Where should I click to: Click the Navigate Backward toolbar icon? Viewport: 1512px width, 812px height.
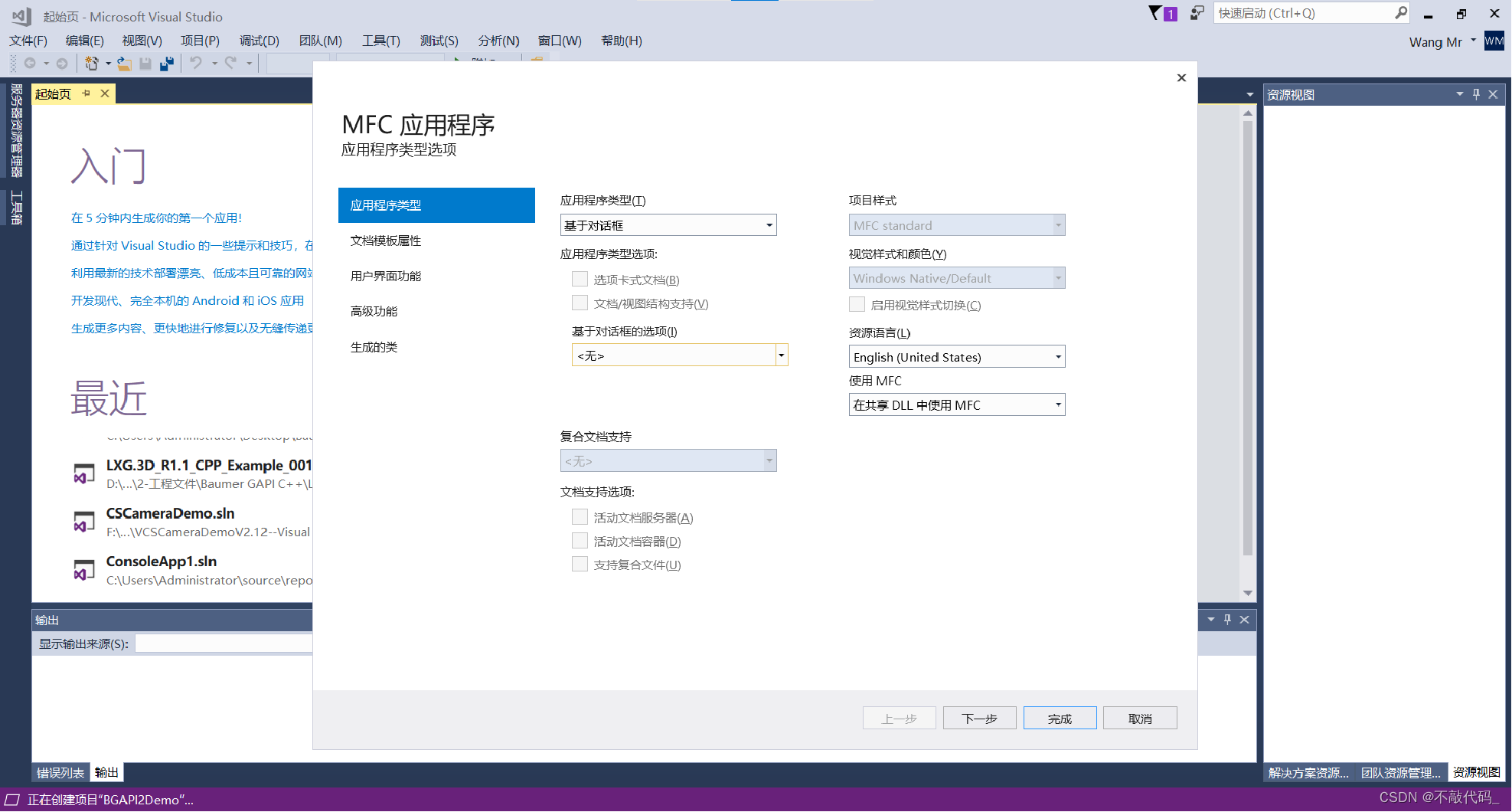[28, 64]
